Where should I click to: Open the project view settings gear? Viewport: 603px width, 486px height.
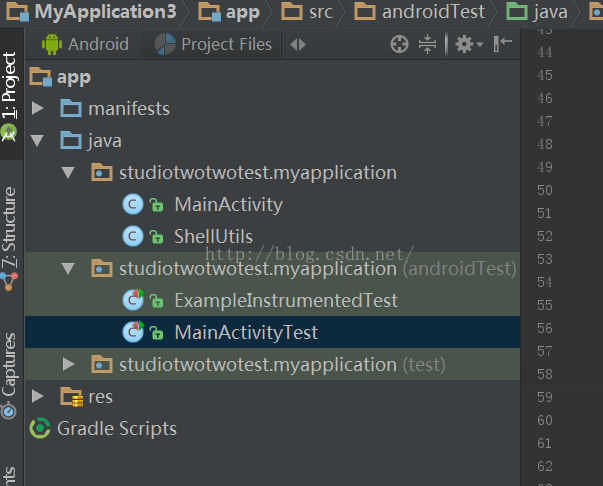(x=464, y=44)
